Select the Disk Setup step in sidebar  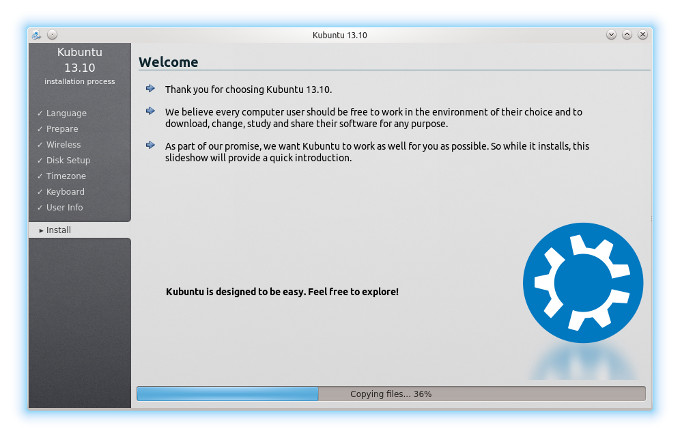click(64, 160)
